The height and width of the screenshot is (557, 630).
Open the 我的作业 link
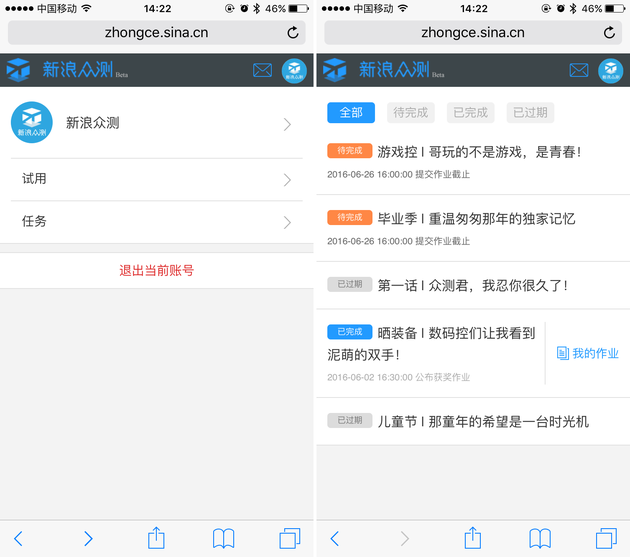click(588, 353)
